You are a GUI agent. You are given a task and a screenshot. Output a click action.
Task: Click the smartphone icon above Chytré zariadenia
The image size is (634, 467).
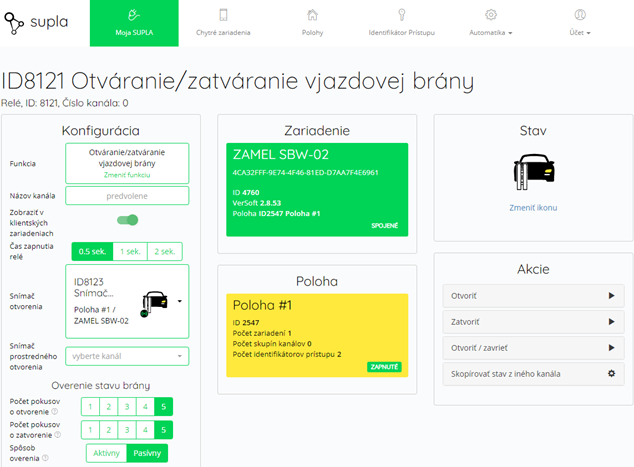coord(223,15)
